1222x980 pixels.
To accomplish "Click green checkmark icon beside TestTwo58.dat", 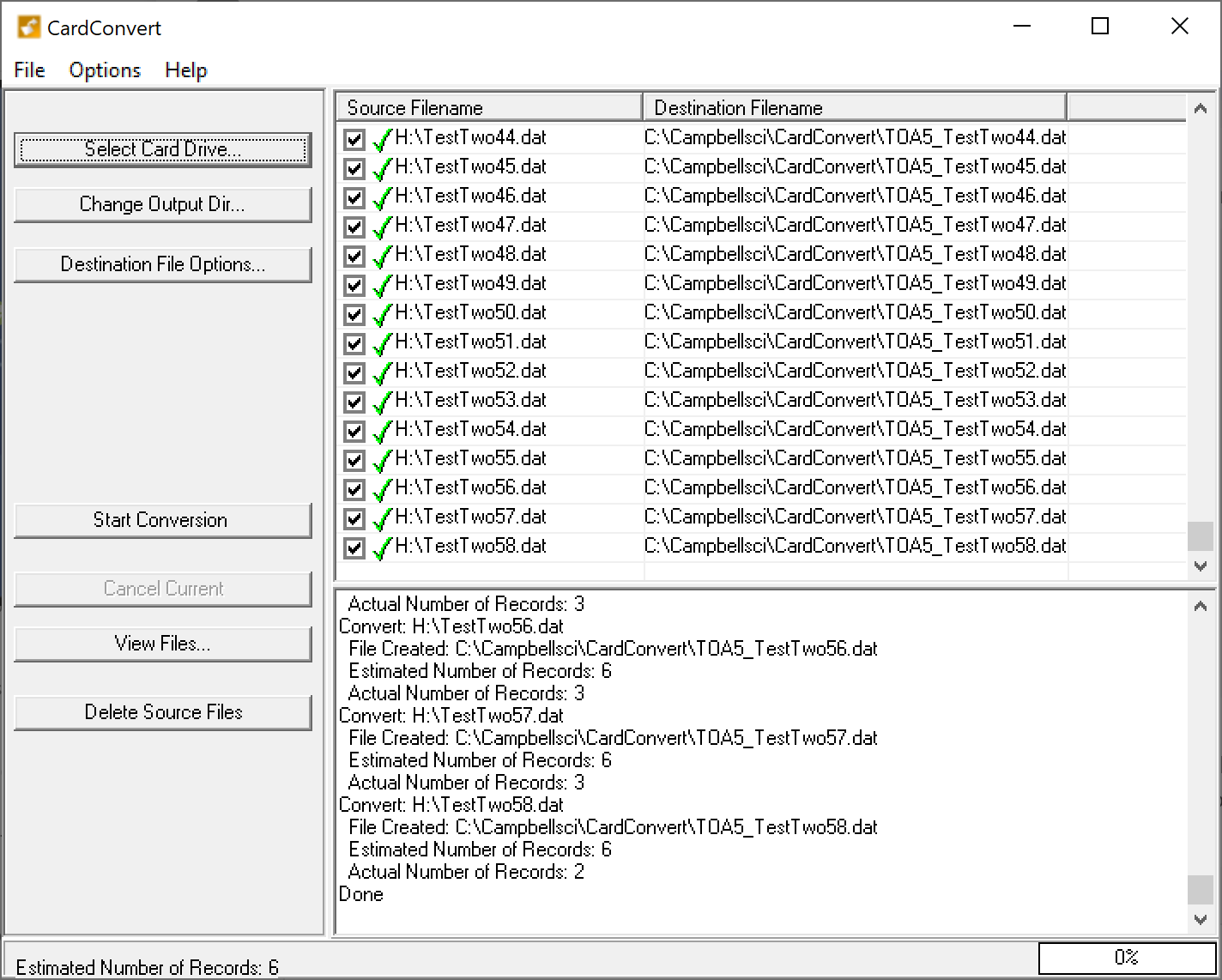I will pyautogui.click(x=383, y=547).
